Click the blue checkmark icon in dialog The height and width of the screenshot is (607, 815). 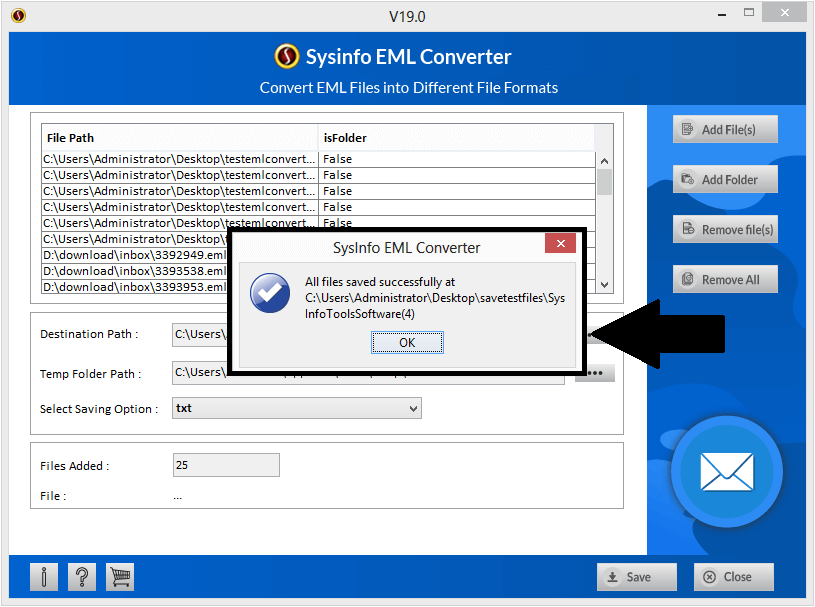point(270,293)
